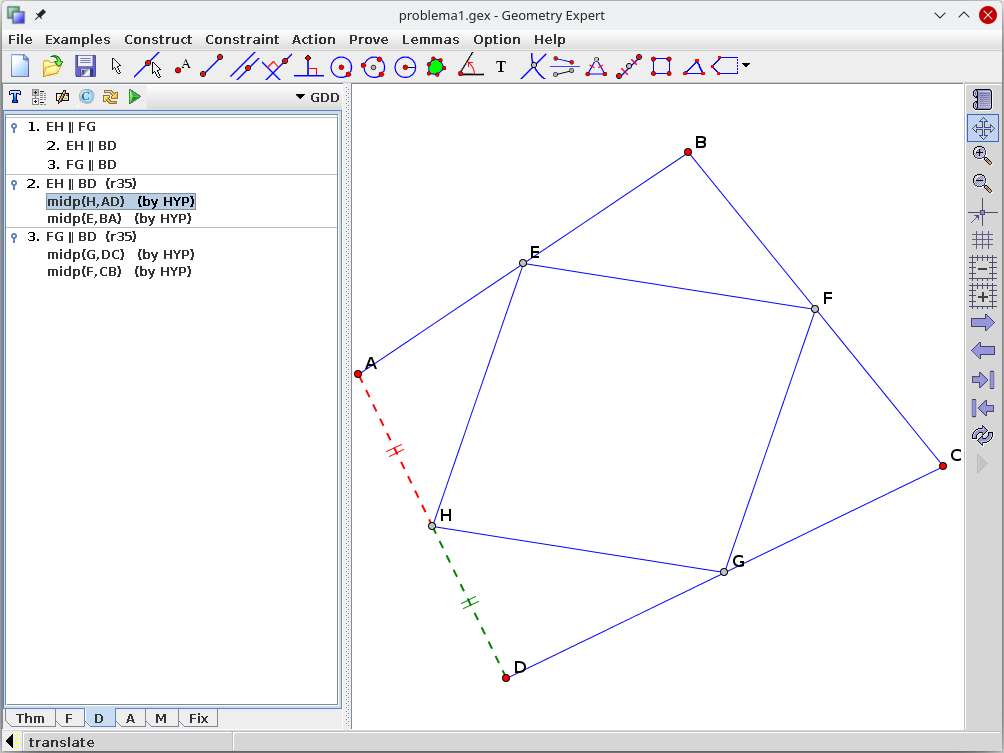Select the Circle by three points tool

[373, 67]
